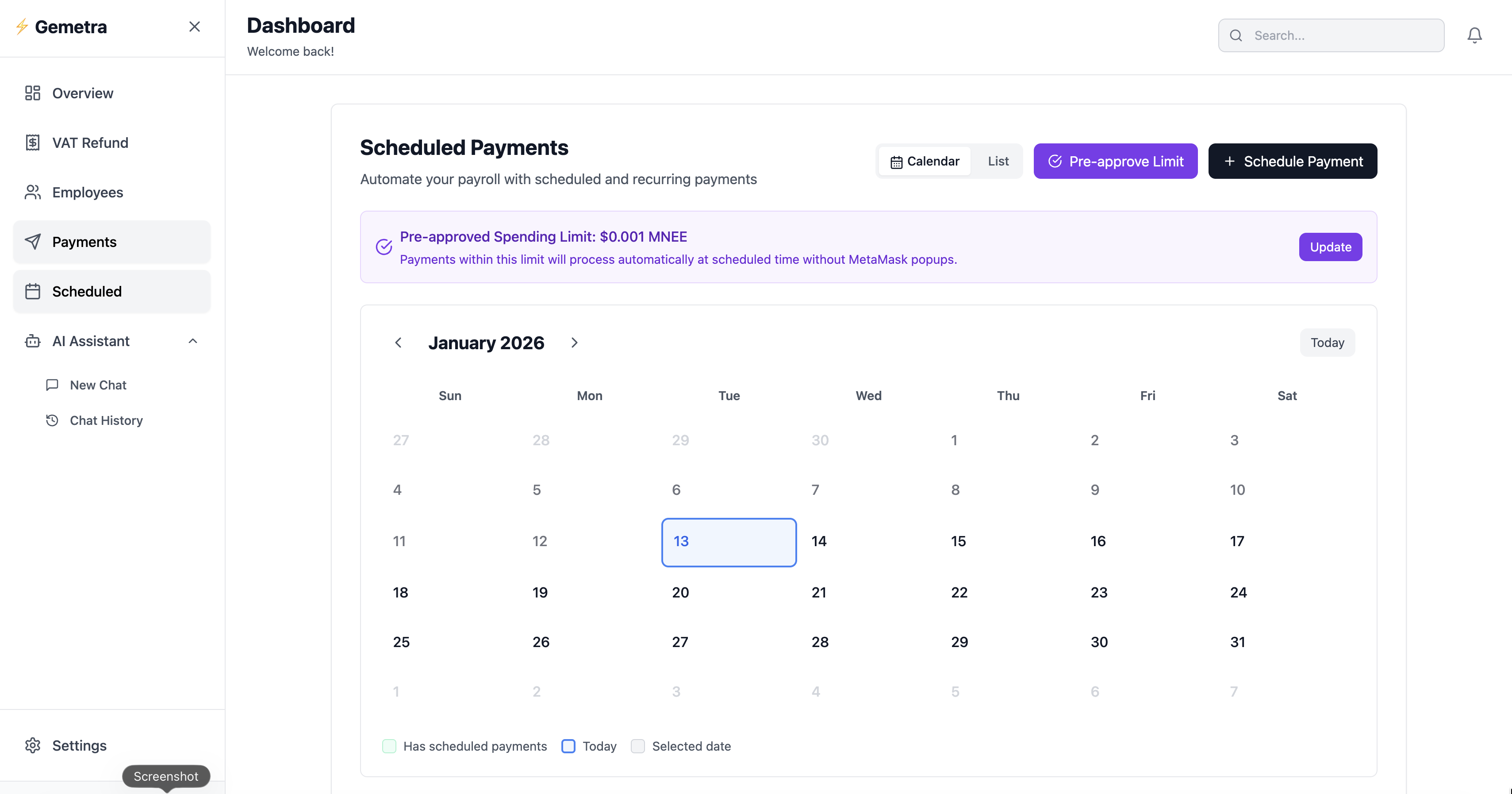
Task: Open Overview from the sidebar icon
Action: tap(33, 93)
